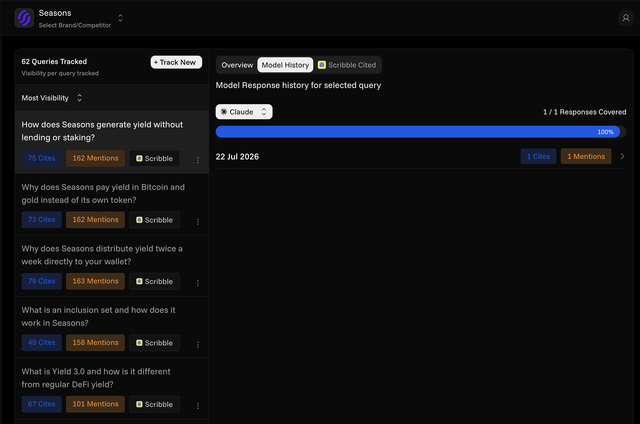The height and width of the screenshot is (424, 640).
Task: Click the Seasons brand logo icon
Action: [24, 18]
